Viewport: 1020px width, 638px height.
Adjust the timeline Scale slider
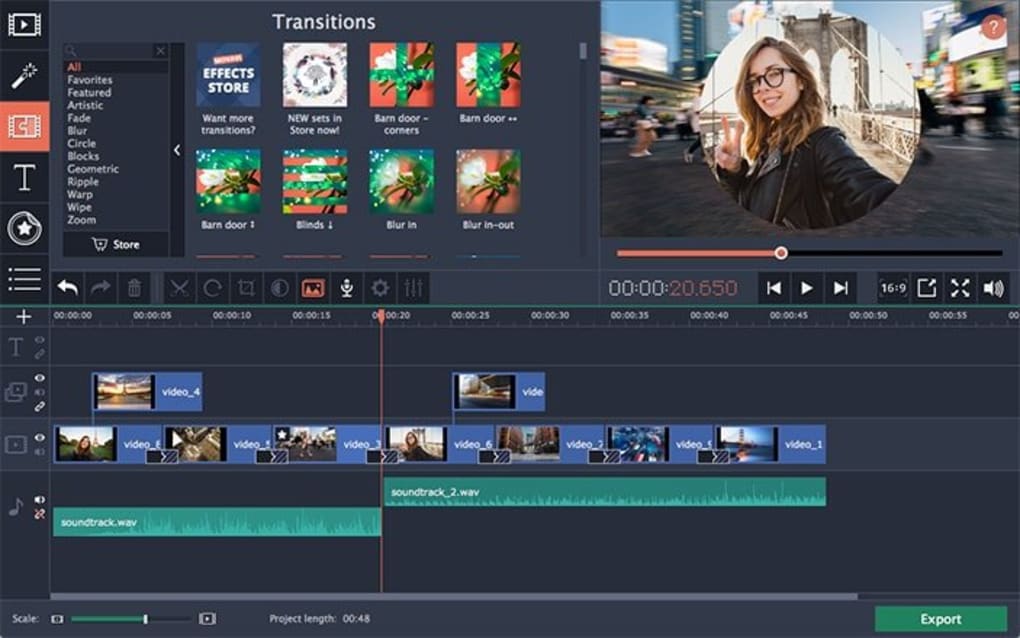coord(148,618)
